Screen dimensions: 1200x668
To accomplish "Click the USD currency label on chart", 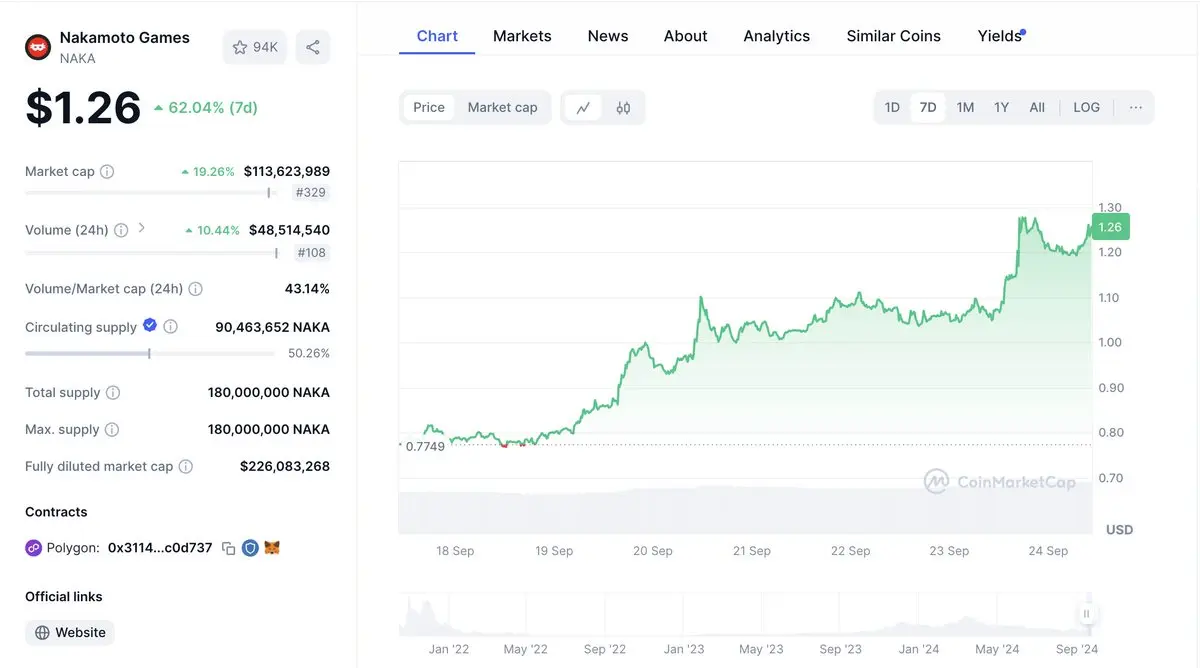I will coord(1119,529).
